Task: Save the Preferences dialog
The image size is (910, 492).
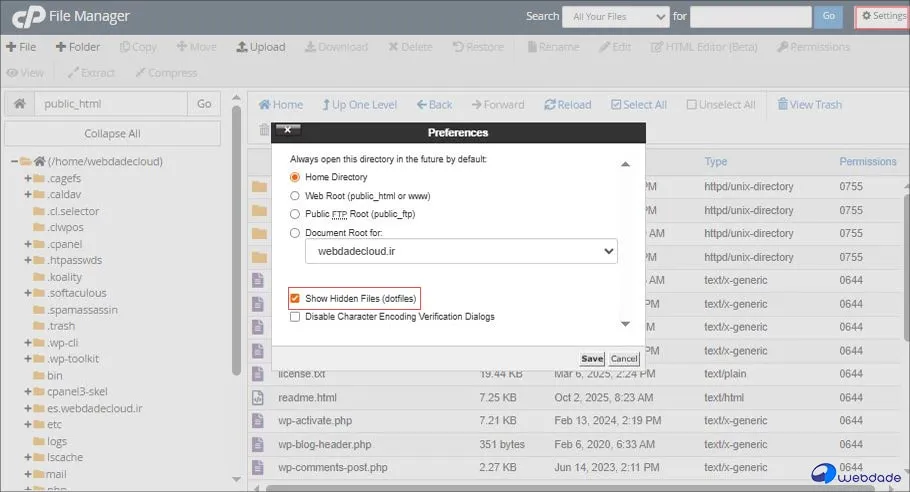Action: pyautogui.click(x=592, y=359)
